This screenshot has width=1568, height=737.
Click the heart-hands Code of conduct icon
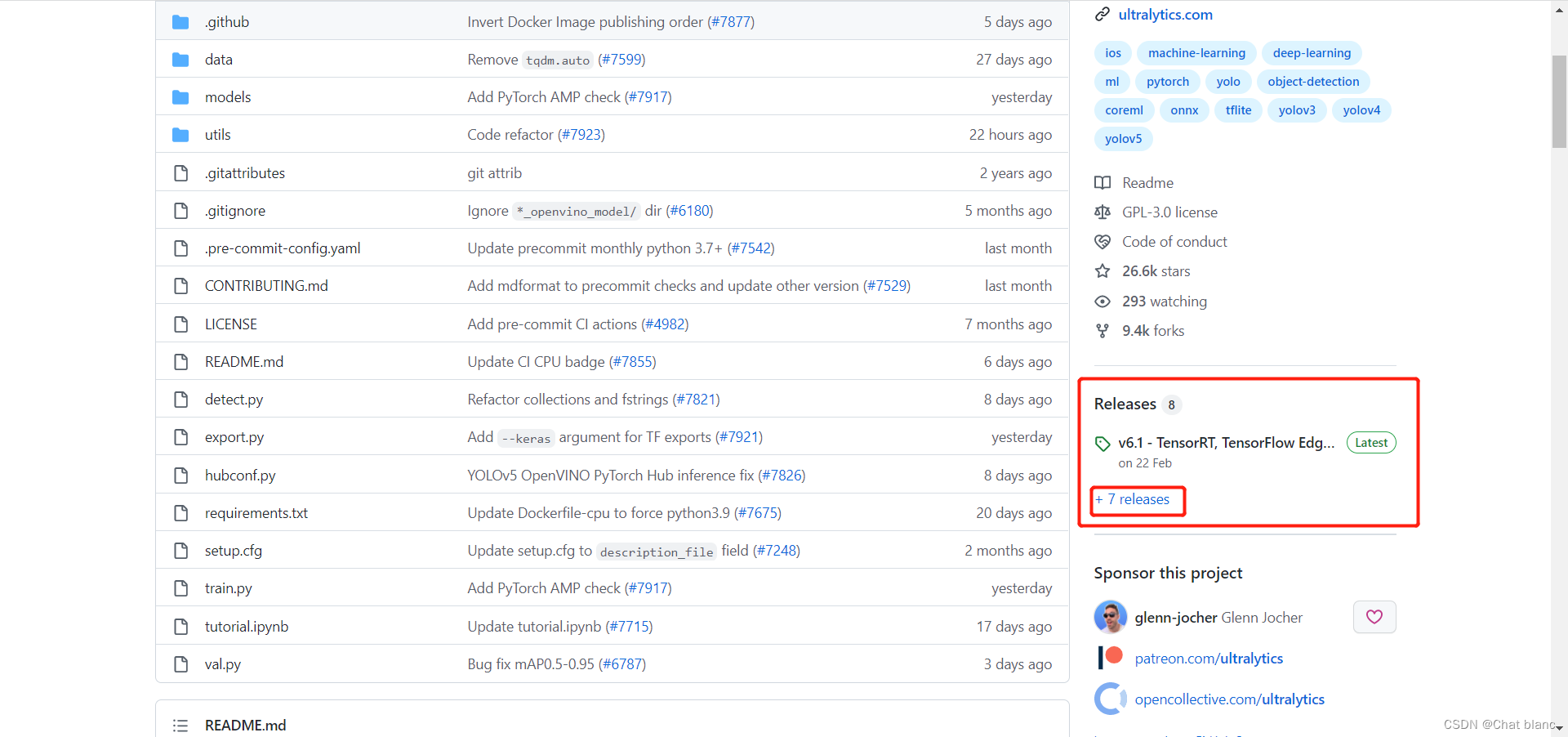coord(1102,242)
